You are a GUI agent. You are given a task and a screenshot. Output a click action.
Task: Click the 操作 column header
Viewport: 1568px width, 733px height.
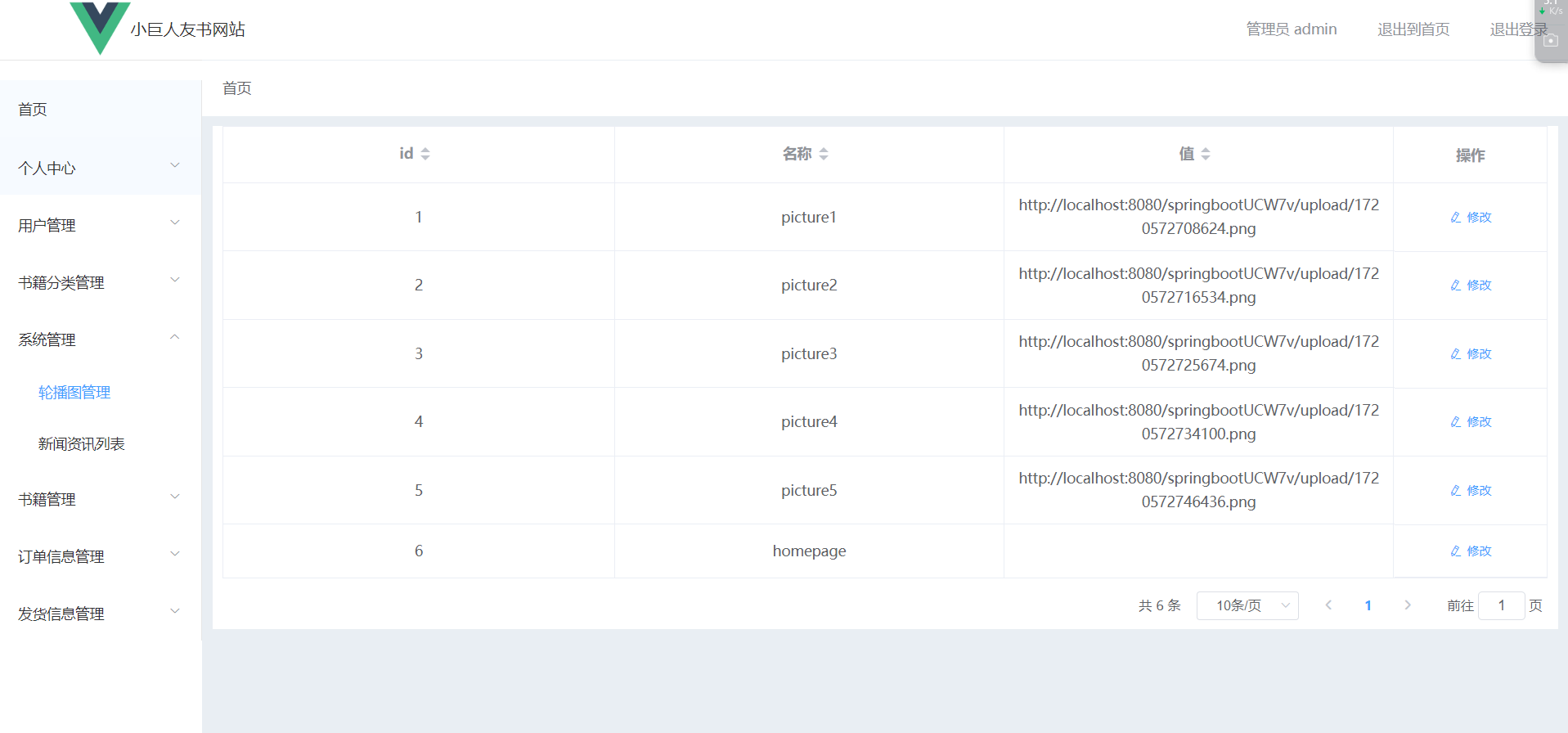coord(1470,155)
